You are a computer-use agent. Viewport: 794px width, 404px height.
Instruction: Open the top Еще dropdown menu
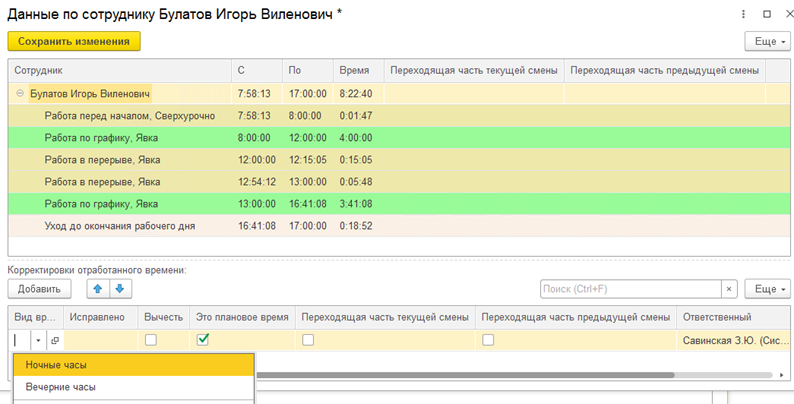tap(765, 41)
